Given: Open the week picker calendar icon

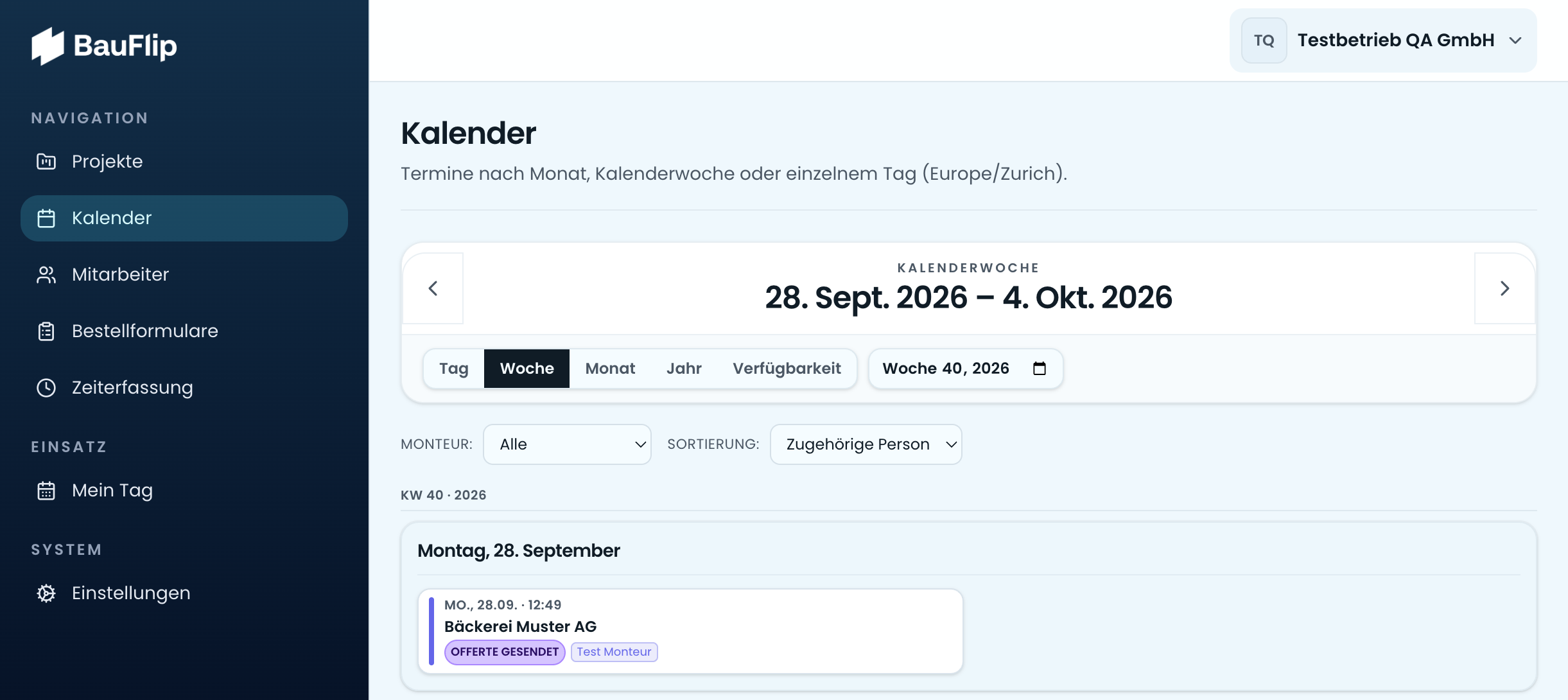Looking at the screenshot, I should 1040,369.
